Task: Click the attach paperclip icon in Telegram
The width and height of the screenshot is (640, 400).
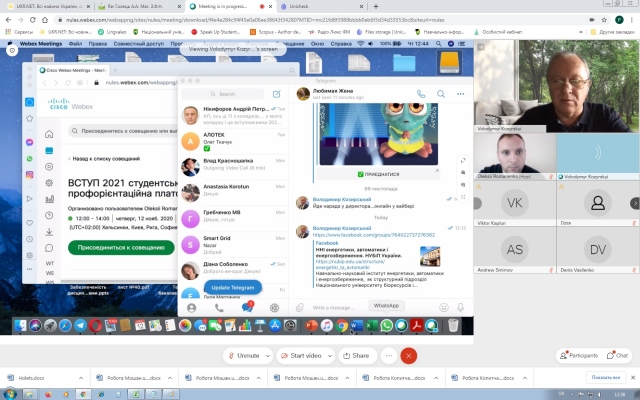Action: (300, 307)
